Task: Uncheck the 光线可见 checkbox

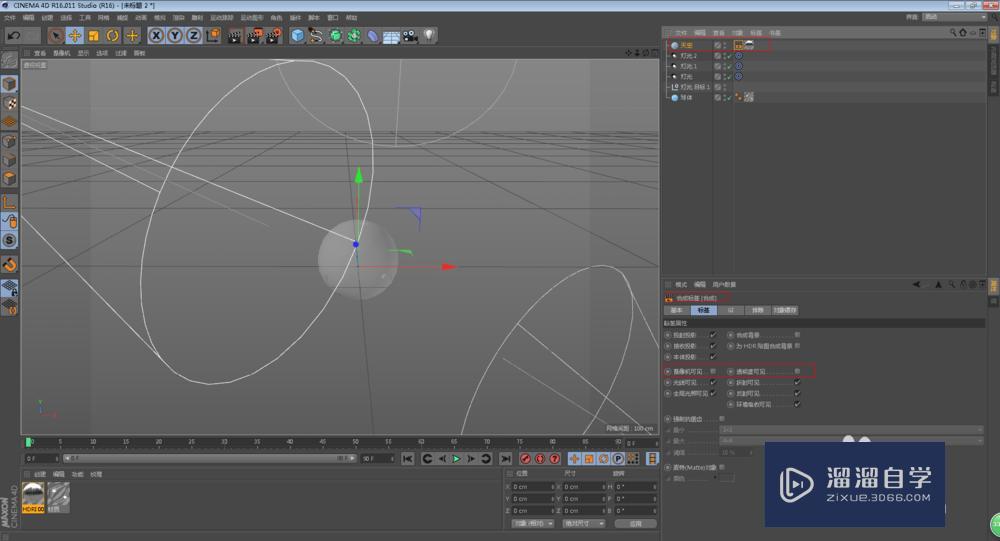Action: 713,383
